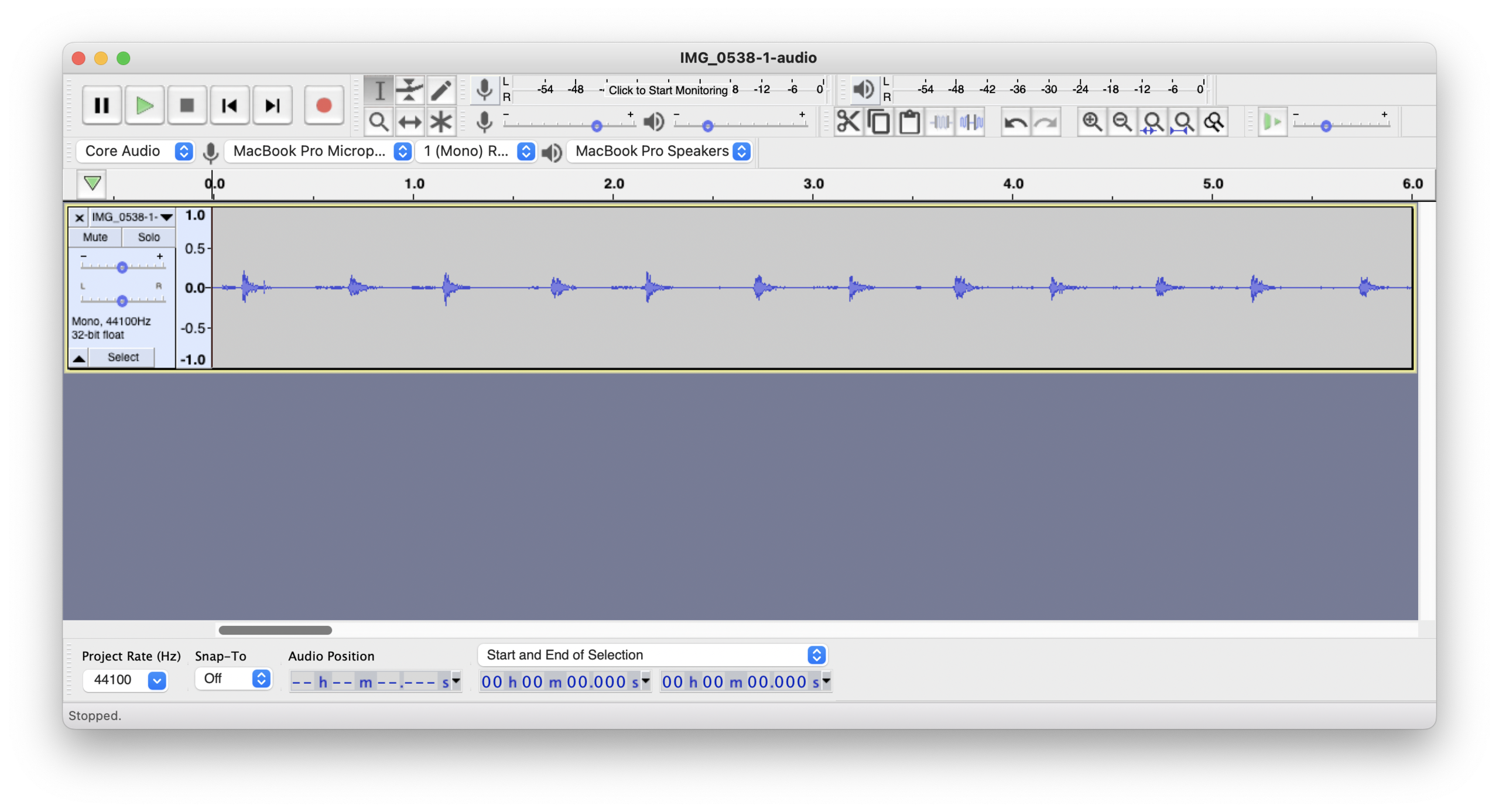This screenshot has height=812, width=1499.
Task: Start playback with the Play button
Action: pyautogui.click(x=144, y=105)
